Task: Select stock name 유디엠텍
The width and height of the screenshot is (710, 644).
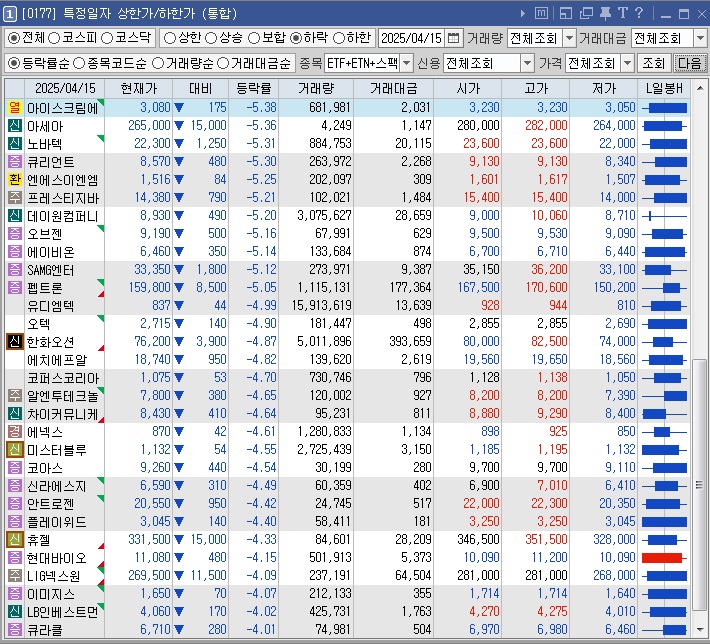Action: tap(50, 306)
